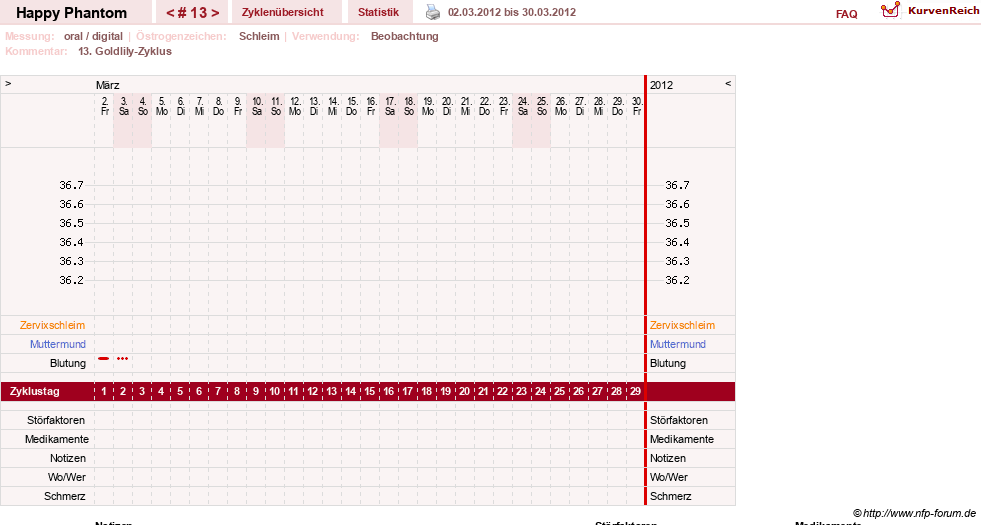Click the left Störfaktoren row label
This screenshot has width=981, height=525.
click(56, 420)
